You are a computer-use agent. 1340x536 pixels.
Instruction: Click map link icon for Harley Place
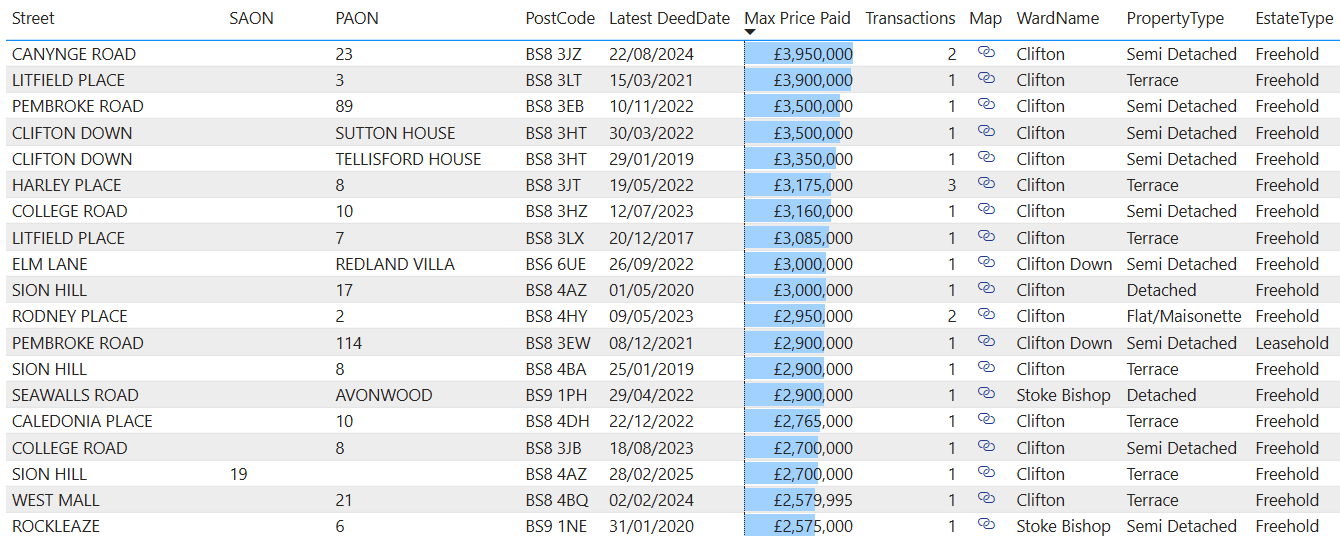(985, 184)
